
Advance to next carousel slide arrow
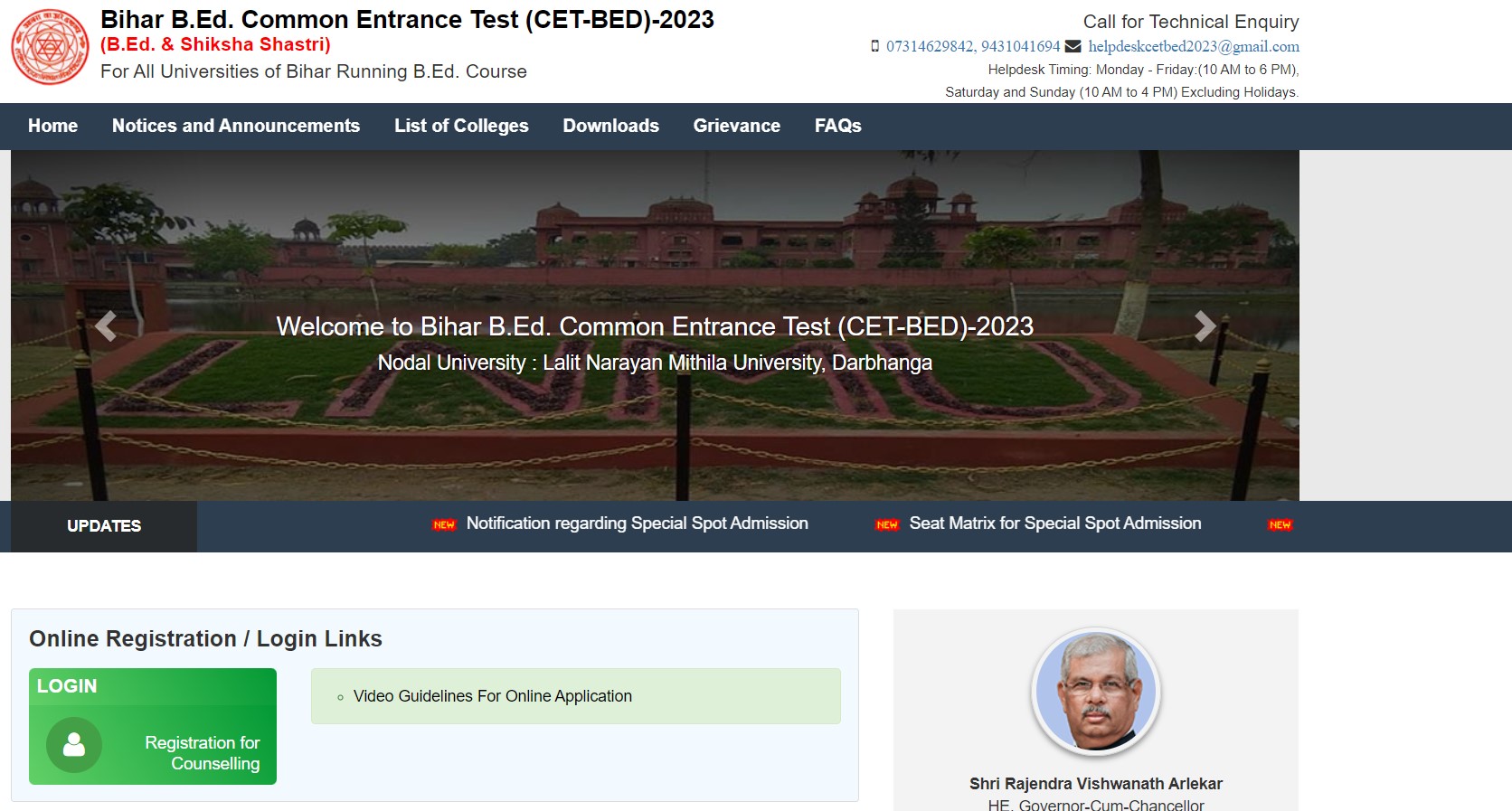point(1205,325)
